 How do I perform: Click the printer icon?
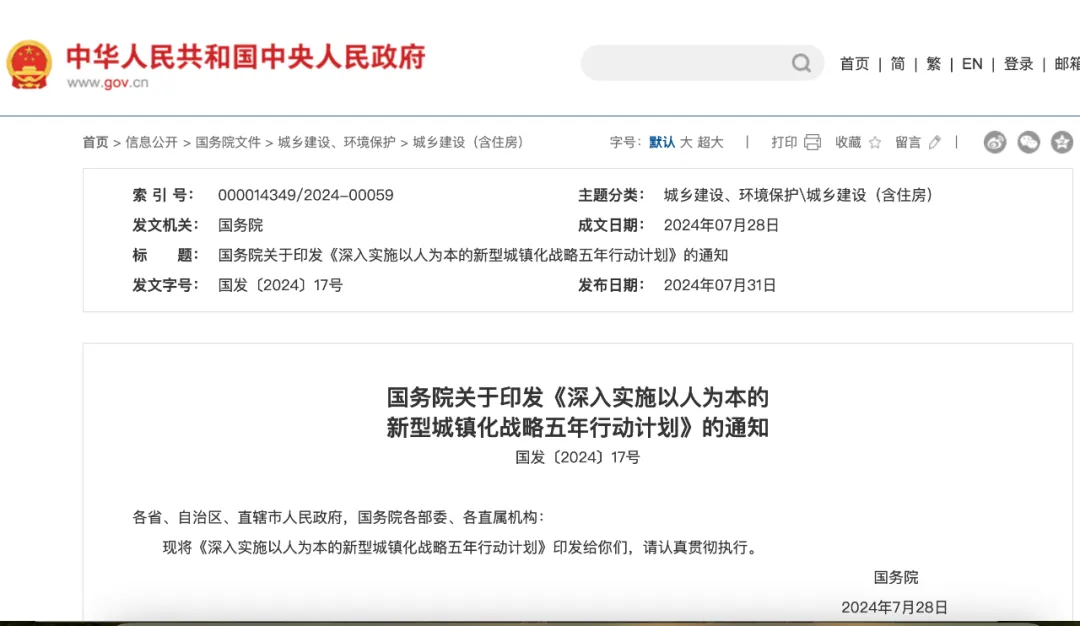point(812,142)
